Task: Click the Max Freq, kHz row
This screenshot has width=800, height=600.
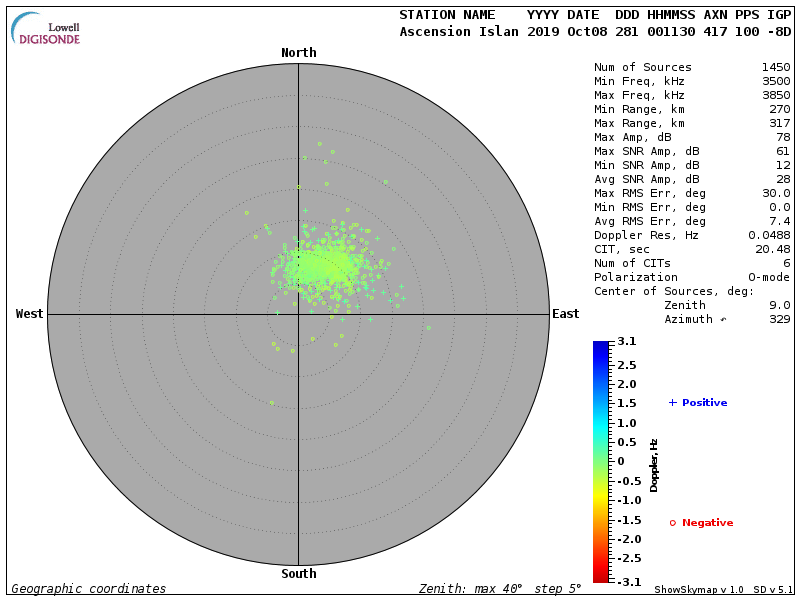Action: tap(692, 95)
